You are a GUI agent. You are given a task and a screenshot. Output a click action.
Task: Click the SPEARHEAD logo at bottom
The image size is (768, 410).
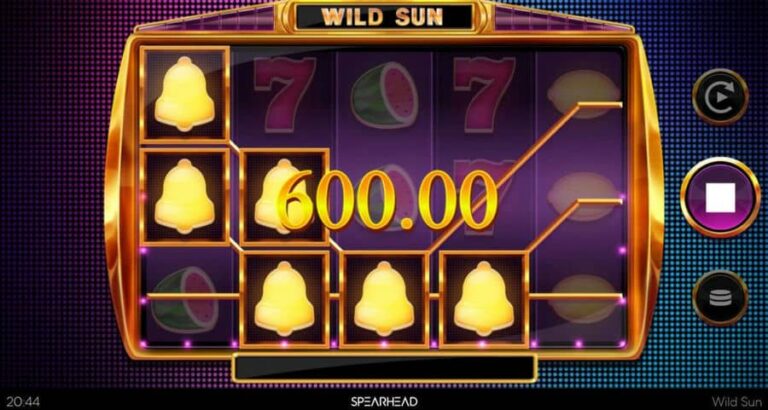384,402
